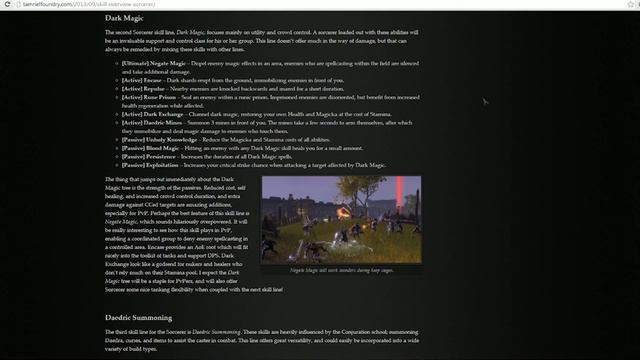
Task: Select the "[Active] Repulse" list entry
Action: coord(233,89)
